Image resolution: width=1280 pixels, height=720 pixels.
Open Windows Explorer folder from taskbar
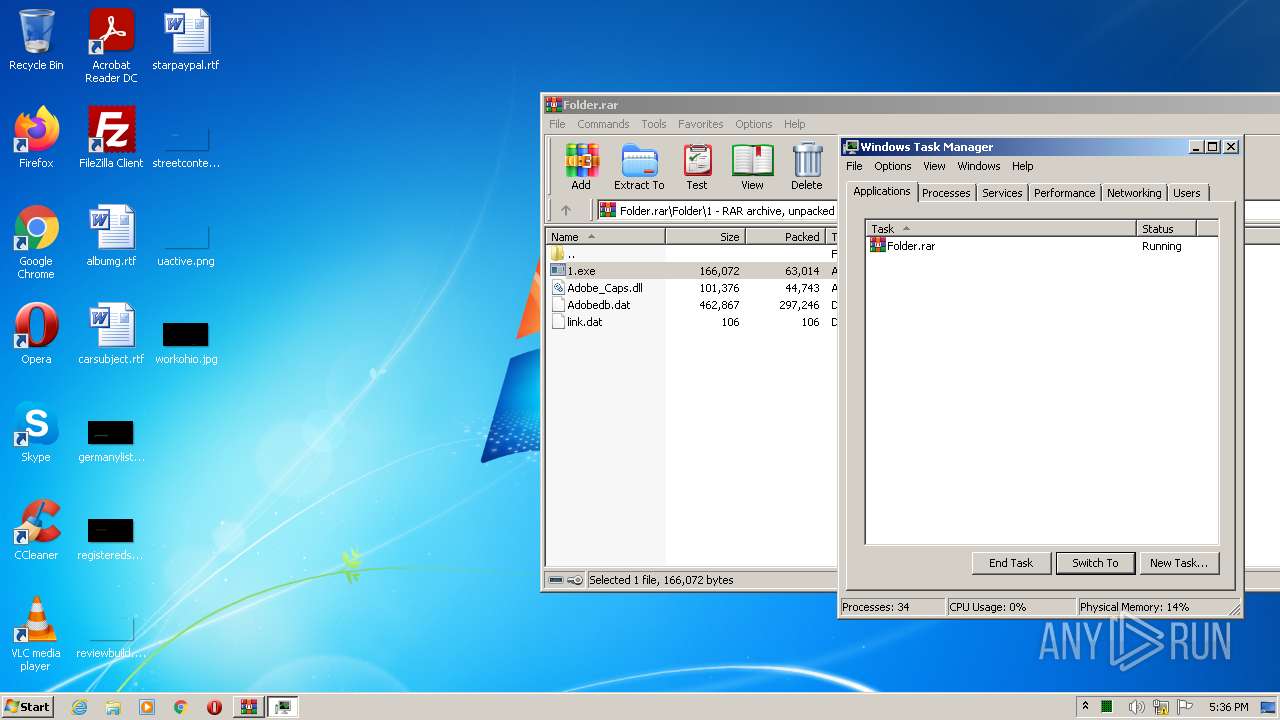coord(113,707)
